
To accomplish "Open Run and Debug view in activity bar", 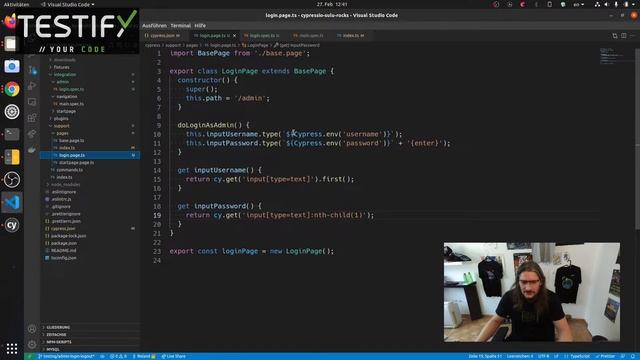I will pyautogui.click(x=32, y=86).
